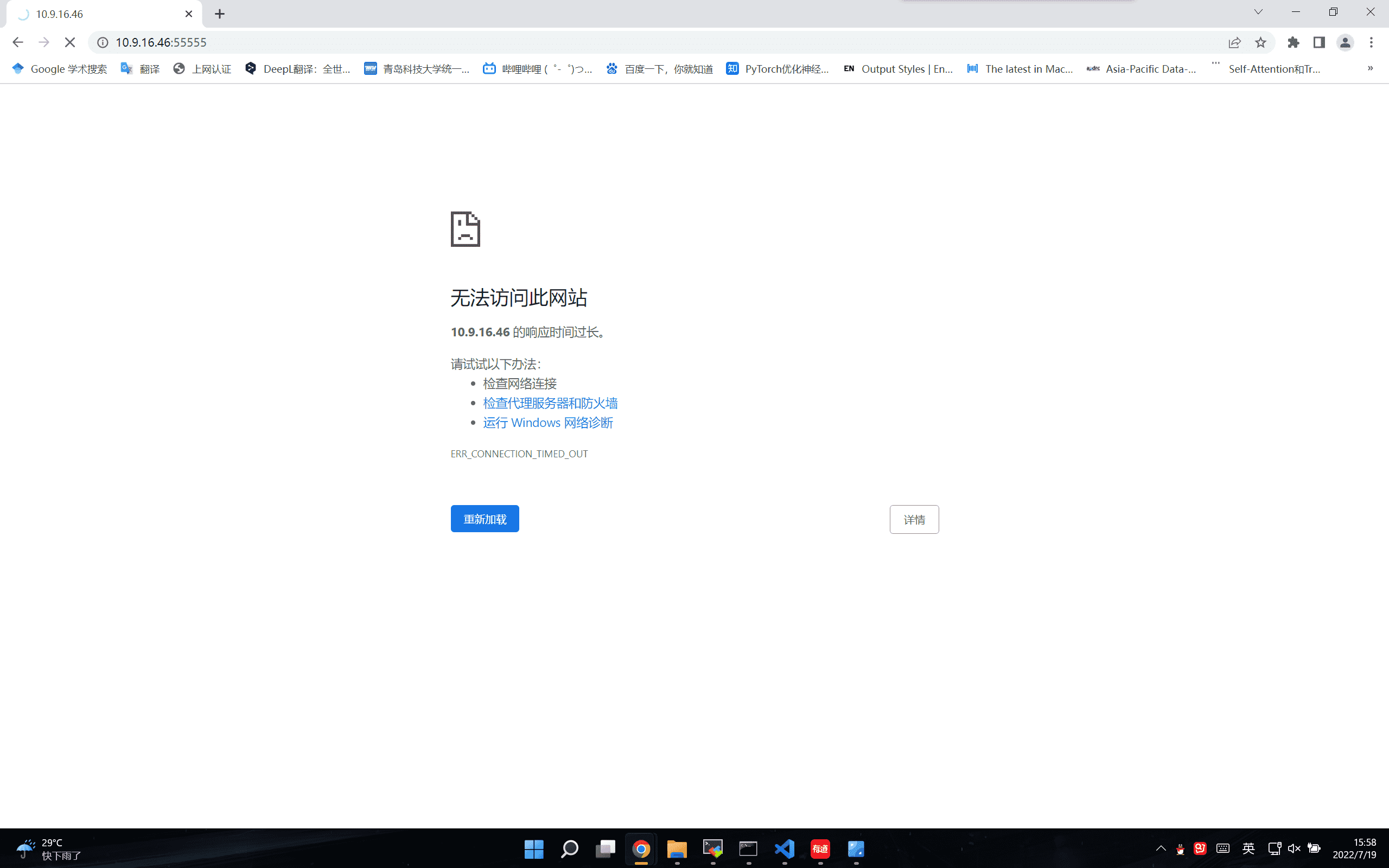Open Chrome's three-dot menu
The image size is (1389, 868).
[x=1371, y=42]
